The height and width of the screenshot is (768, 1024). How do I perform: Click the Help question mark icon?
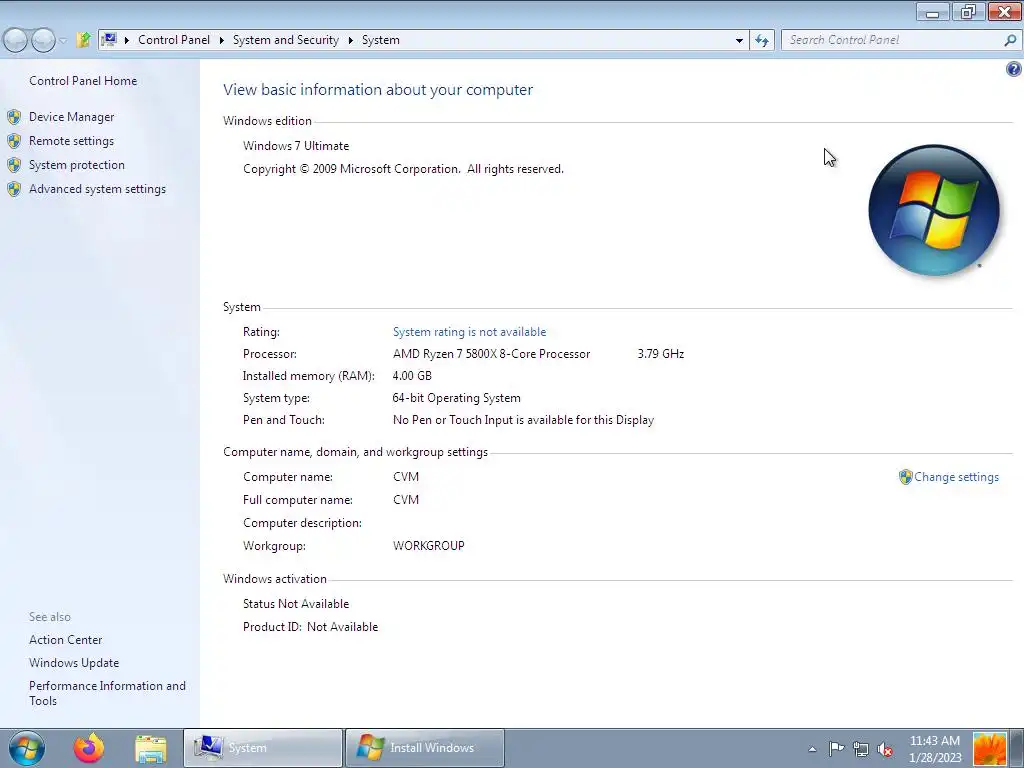[x=1014, y=69]
